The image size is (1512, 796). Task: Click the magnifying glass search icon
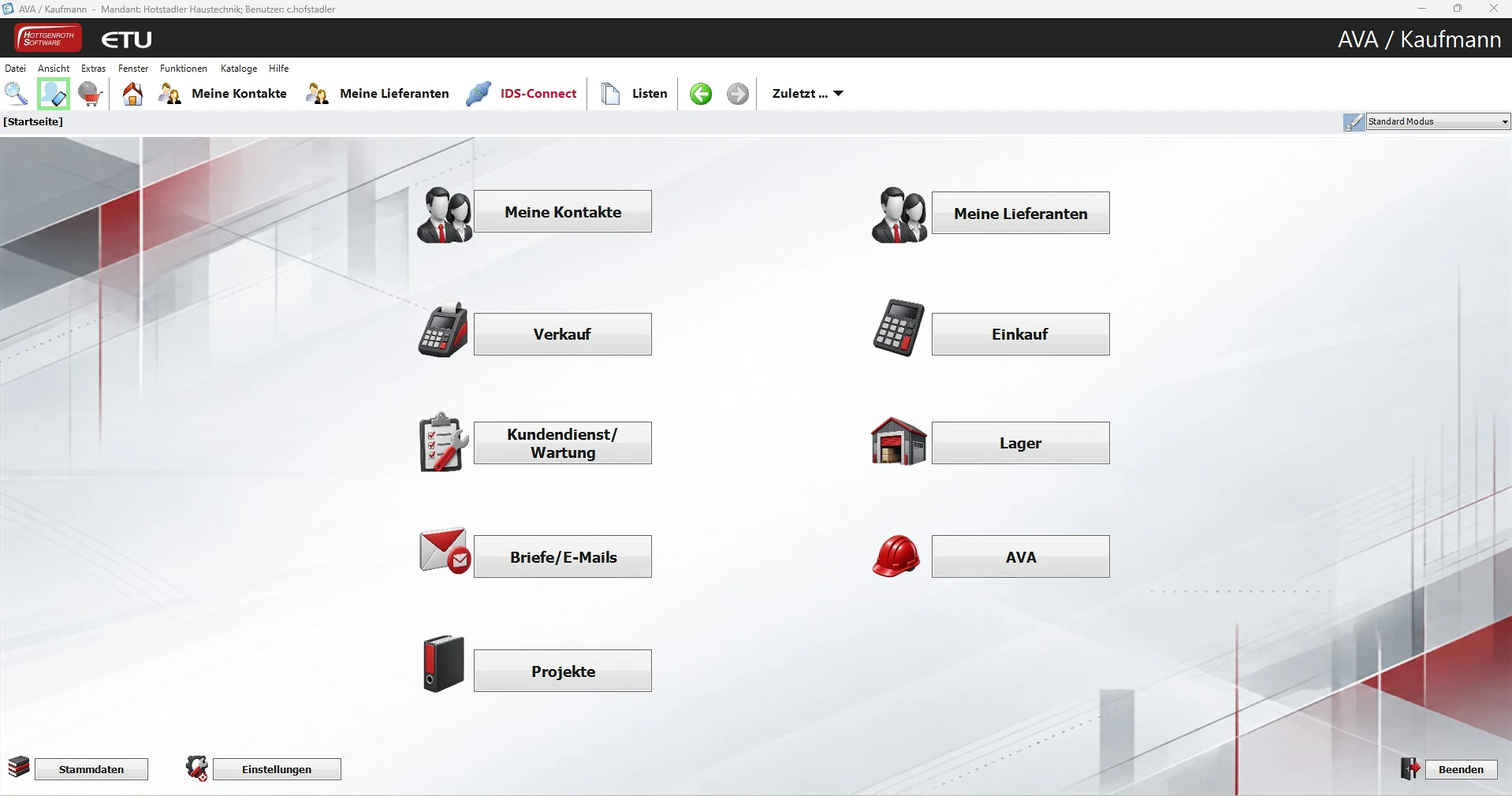pos(17,93)
